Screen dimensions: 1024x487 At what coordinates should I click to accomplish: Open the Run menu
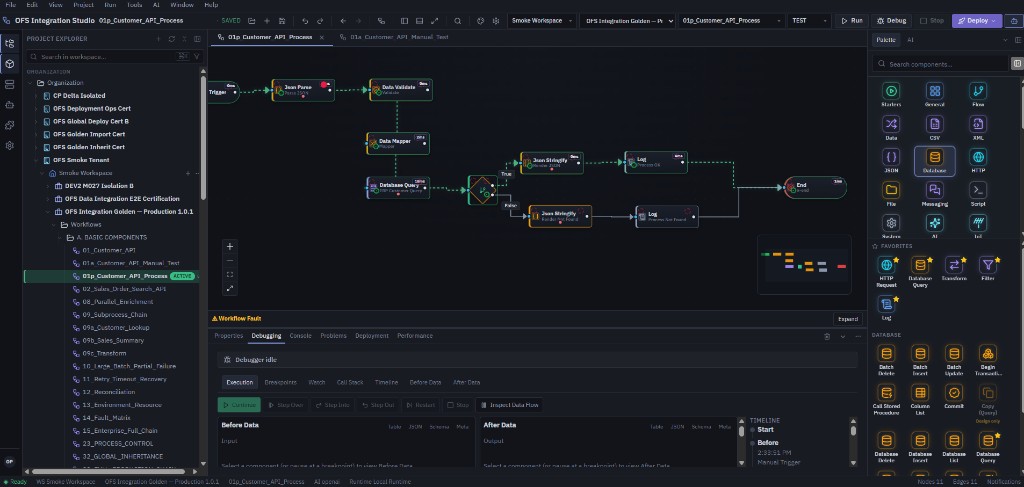[x=110, y=5]
